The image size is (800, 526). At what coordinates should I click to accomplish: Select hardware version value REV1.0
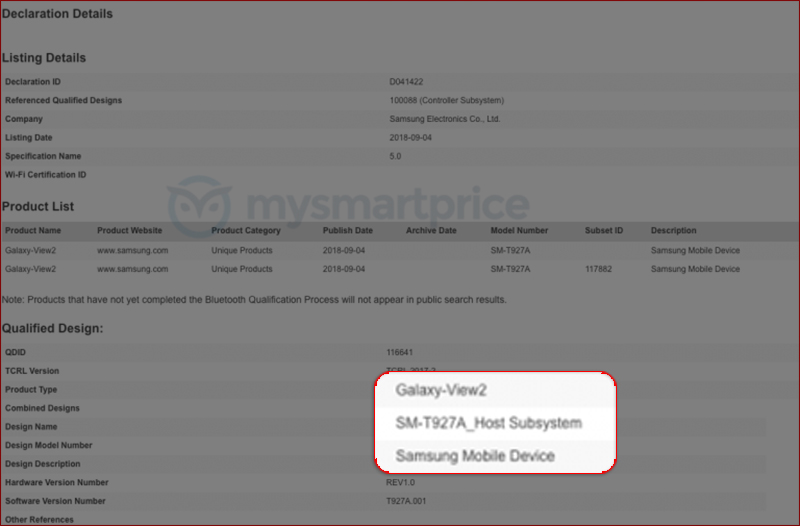click(401, 483)
